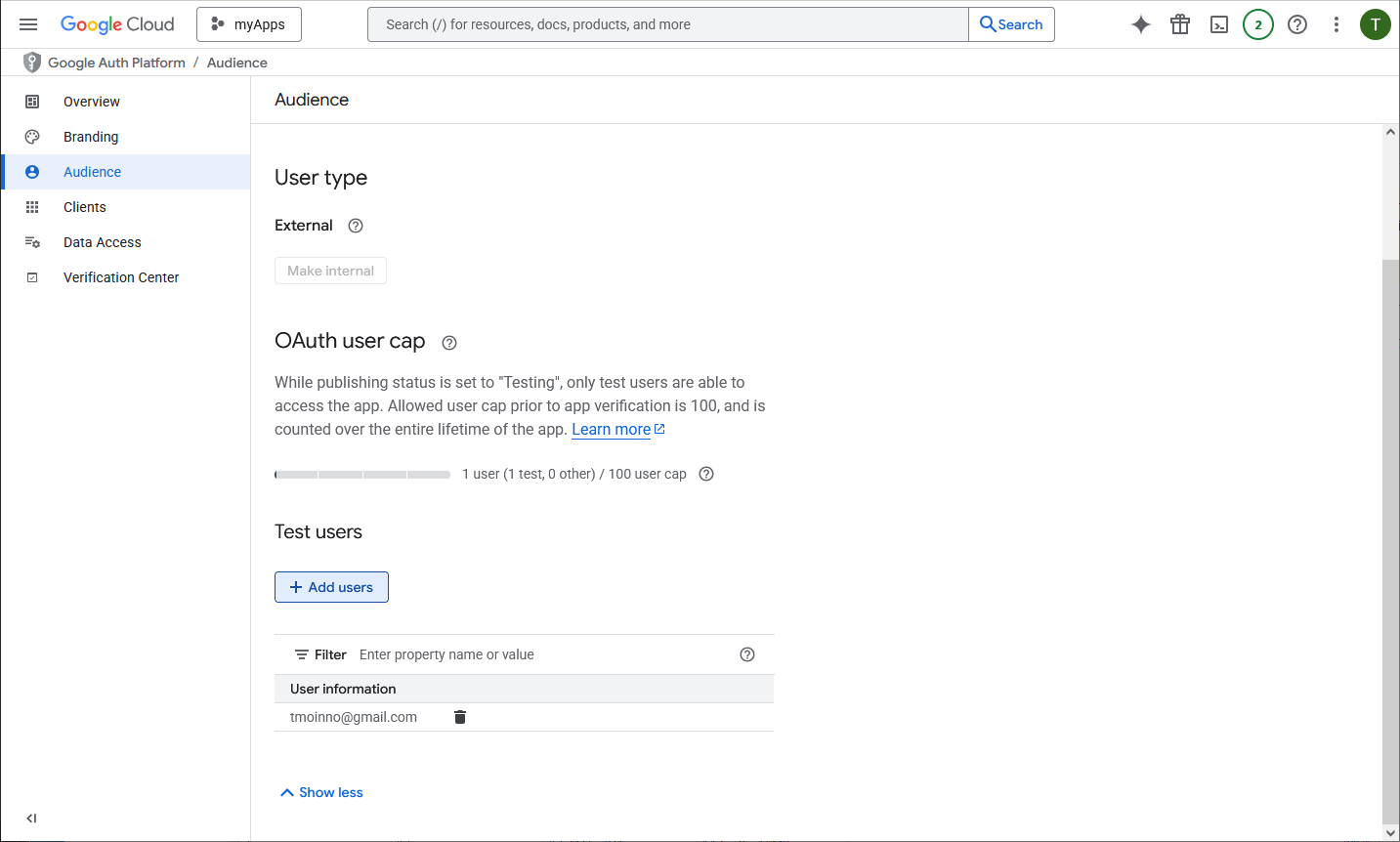Click the OAuth user cap progress bar

click(x=362, y=475)
